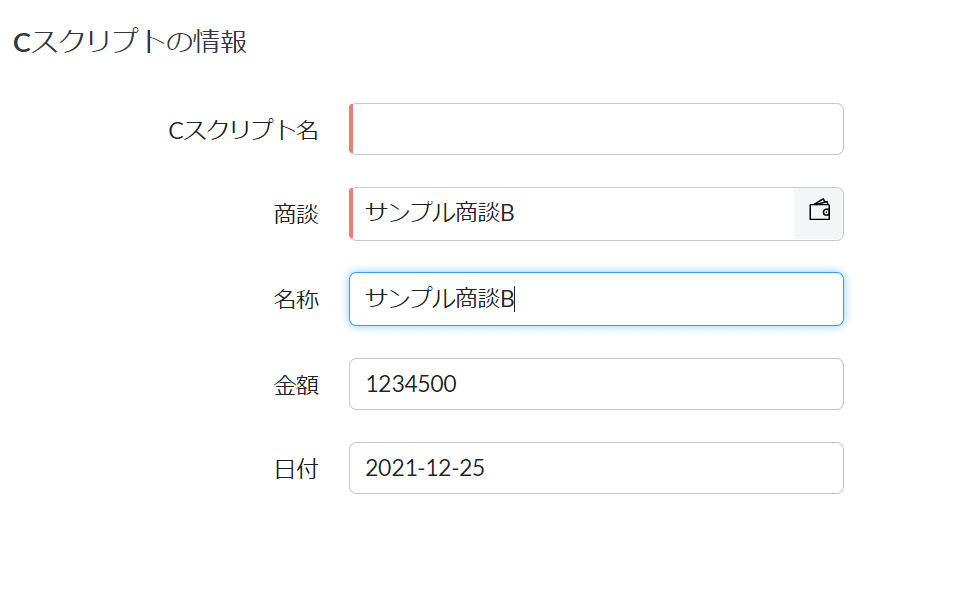
Task: Click the 1234500 value text
Action: tap(411, 384)
